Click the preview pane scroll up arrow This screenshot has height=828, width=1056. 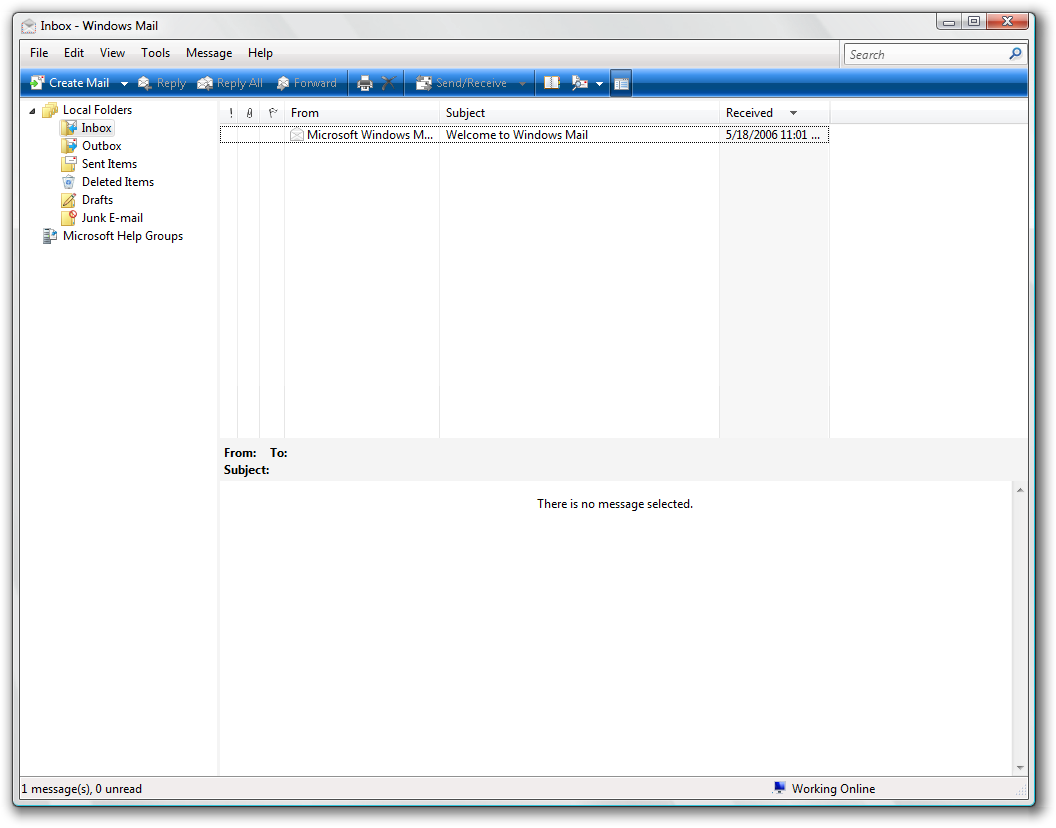pyautogui.click(x=1020, y=490)
